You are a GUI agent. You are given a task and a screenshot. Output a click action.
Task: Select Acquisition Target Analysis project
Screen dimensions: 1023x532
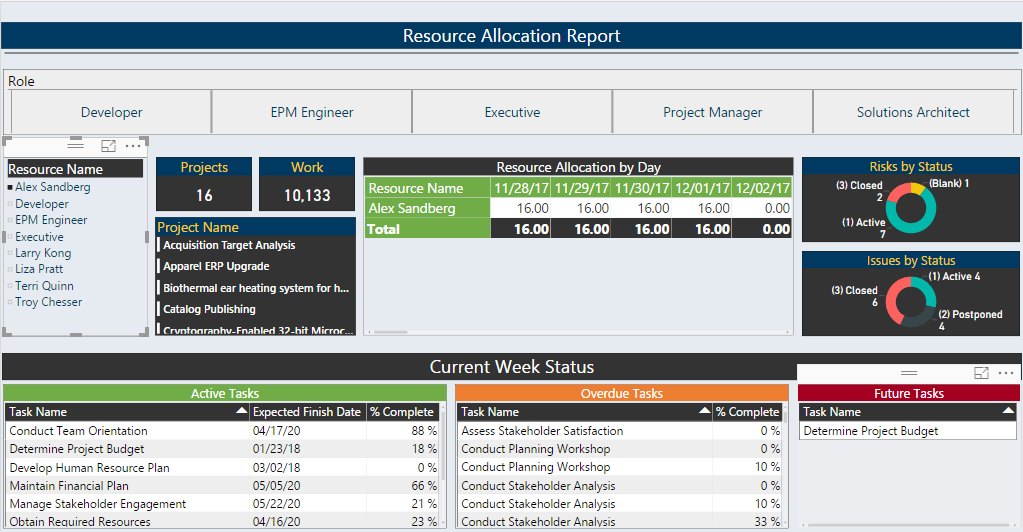(229, 245)
